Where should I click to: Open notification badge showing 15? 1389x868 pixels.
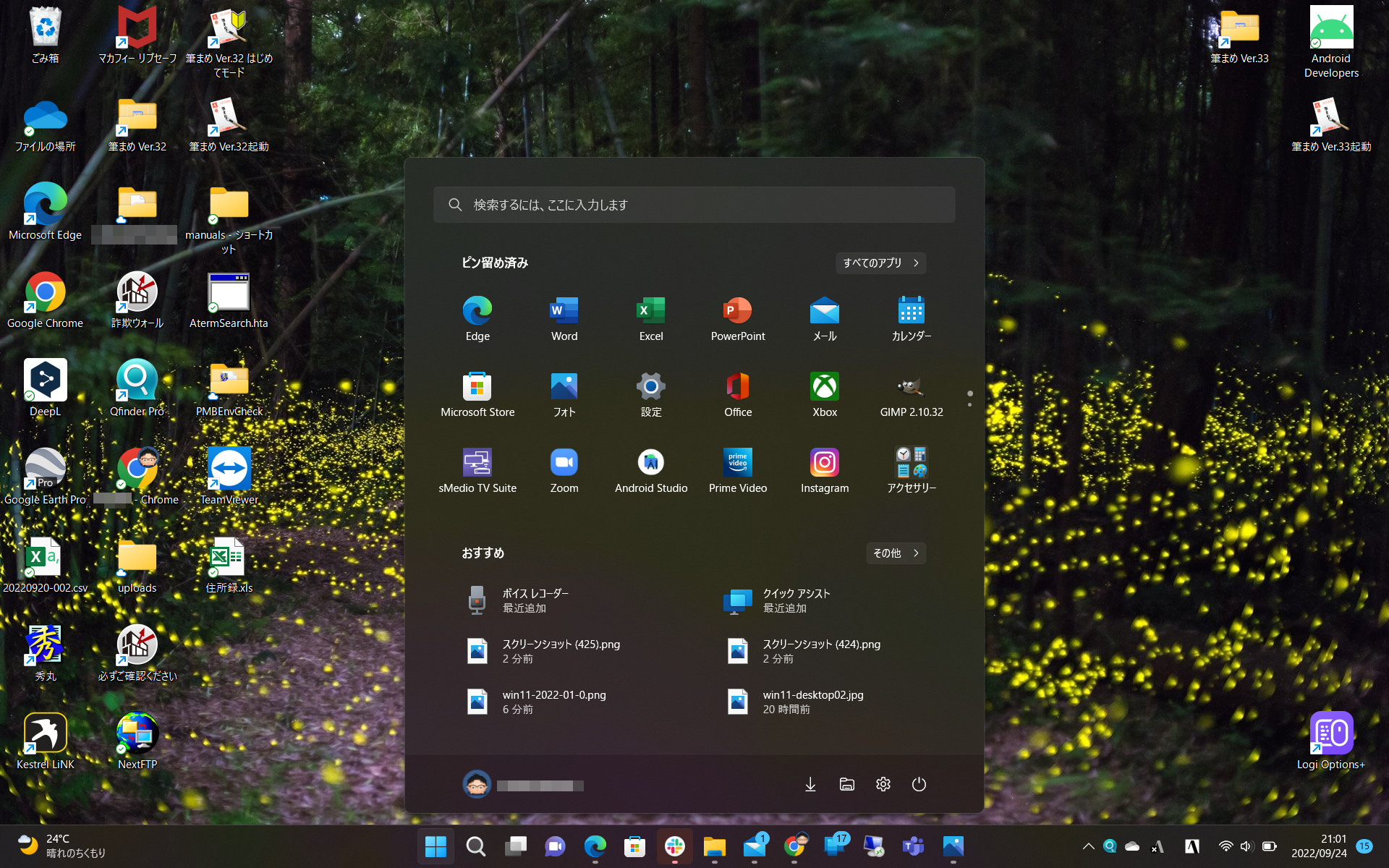pyautogui.click(x=1364, y=846)
